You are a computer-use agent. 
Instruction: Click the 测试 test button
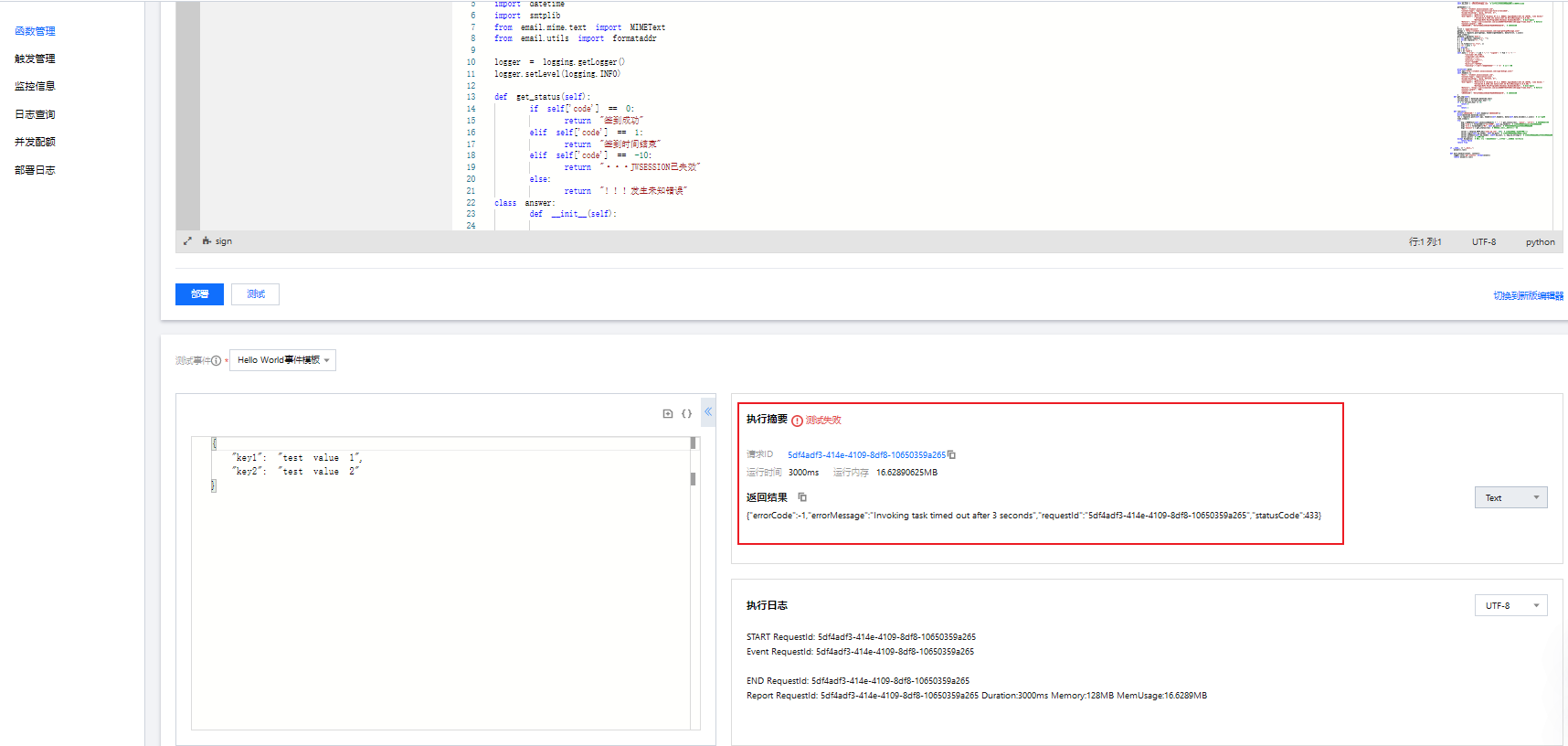click(x=256, y=294)
